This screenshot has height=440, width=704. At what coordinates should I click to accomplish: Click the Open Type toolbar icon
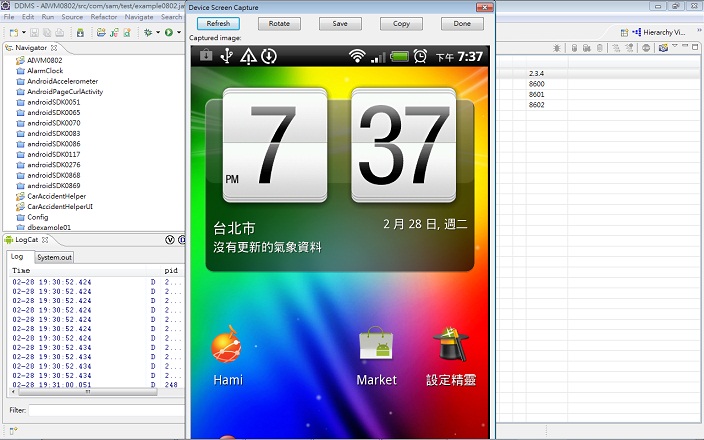tap(127, 32)
